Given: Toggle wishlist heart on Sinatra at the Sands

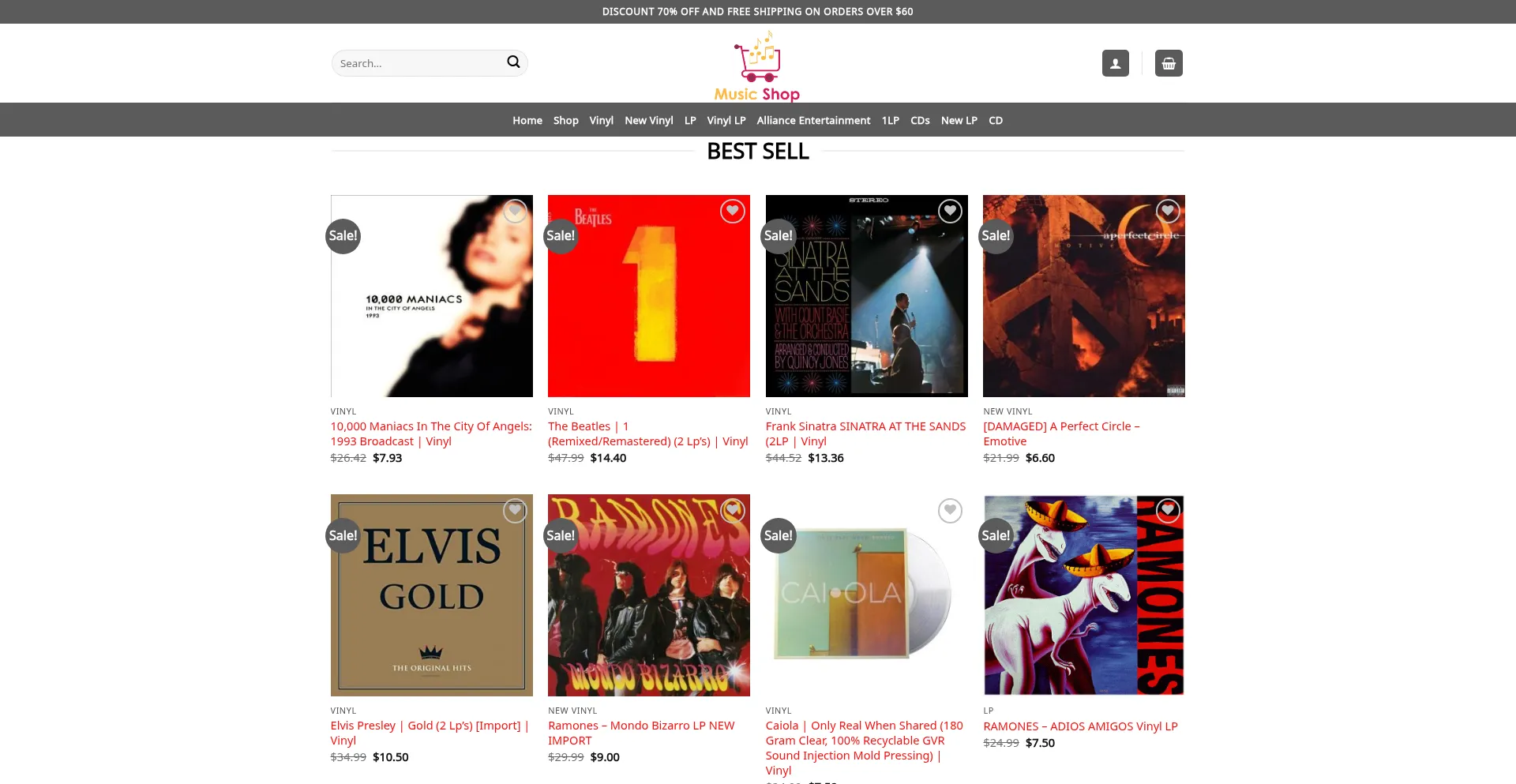Looking at the screenshot, I should point(950,211).
